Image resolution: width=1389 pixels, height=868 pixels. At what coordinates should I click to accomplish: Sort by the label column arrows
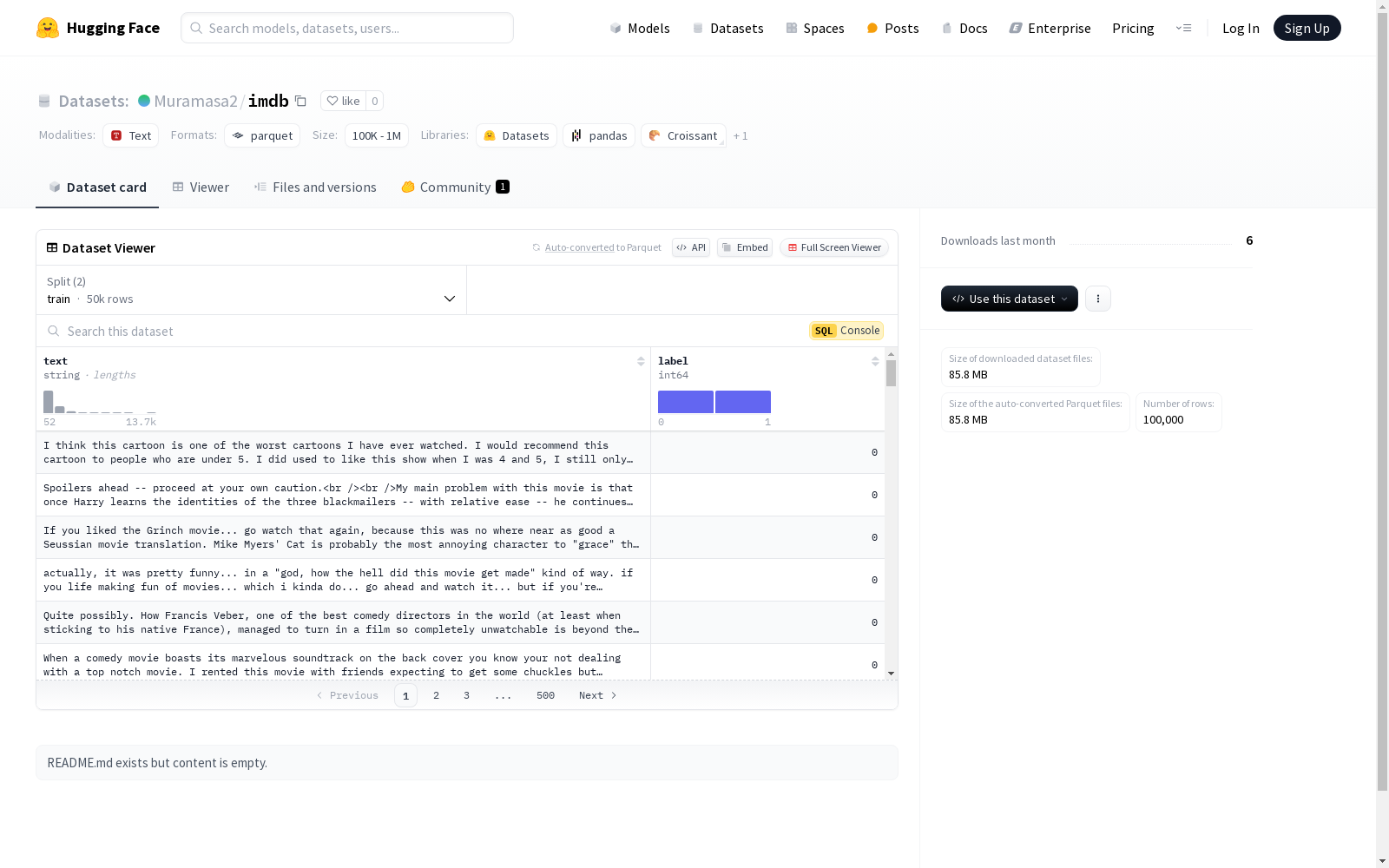(x=875, y=361)
